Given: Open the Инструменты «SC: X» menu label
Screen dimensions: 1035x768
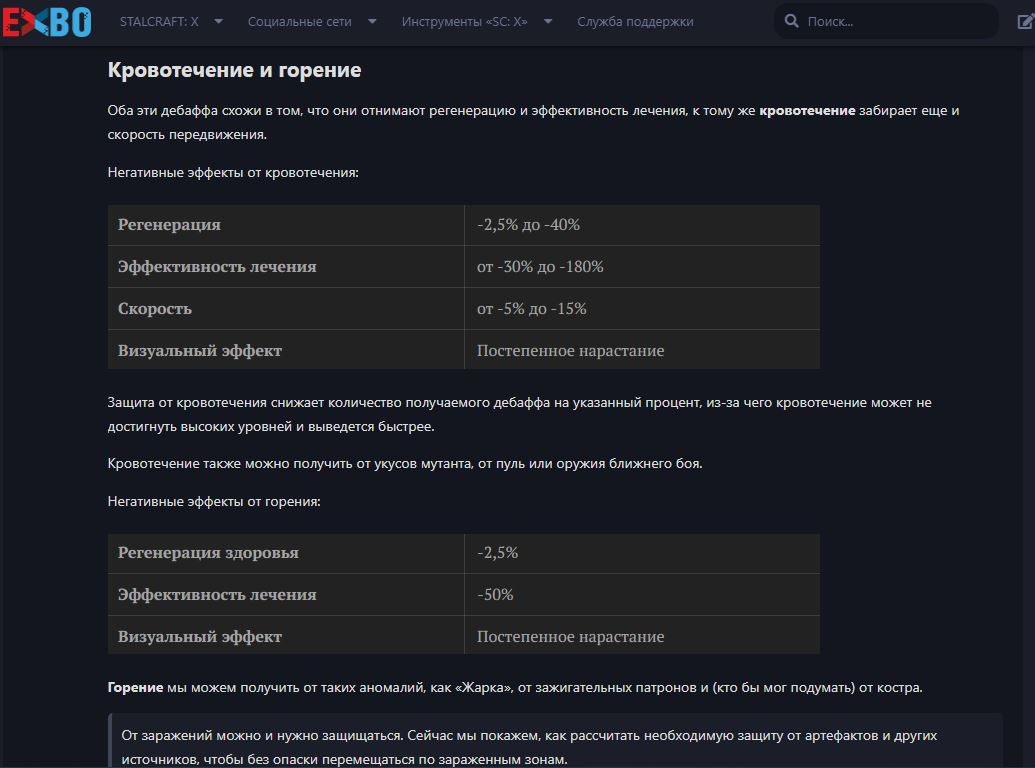Looking at the screenshot, I should coord(464,21).
